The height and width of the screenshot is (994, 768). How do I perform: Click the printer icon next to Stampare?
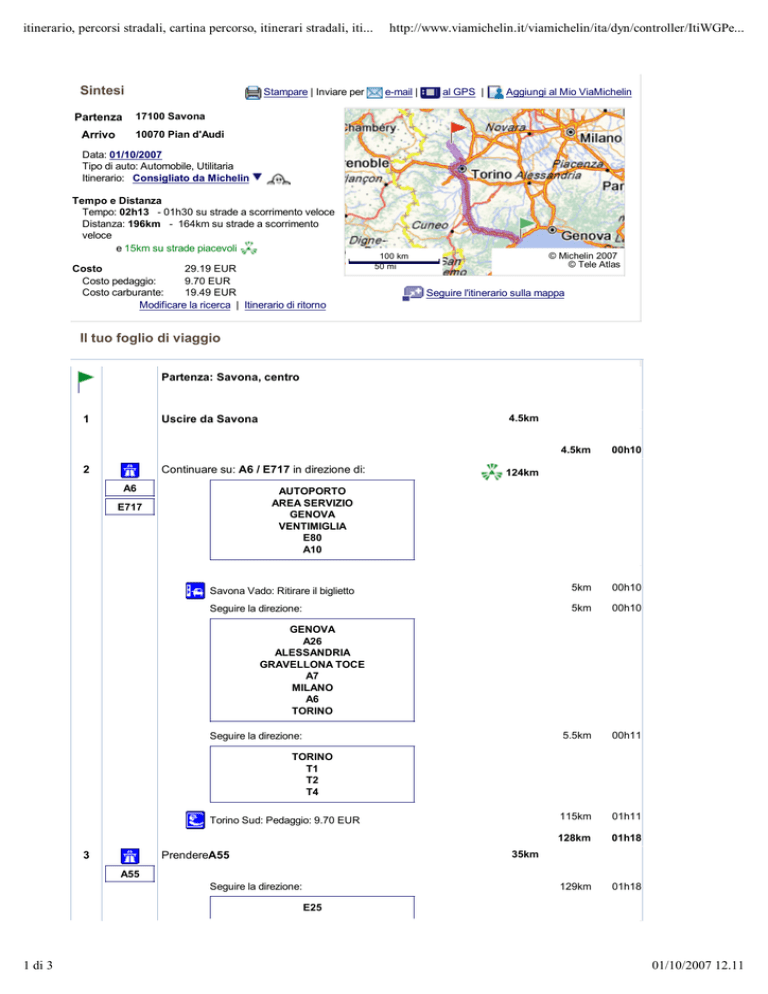click(x=253, y=93)
